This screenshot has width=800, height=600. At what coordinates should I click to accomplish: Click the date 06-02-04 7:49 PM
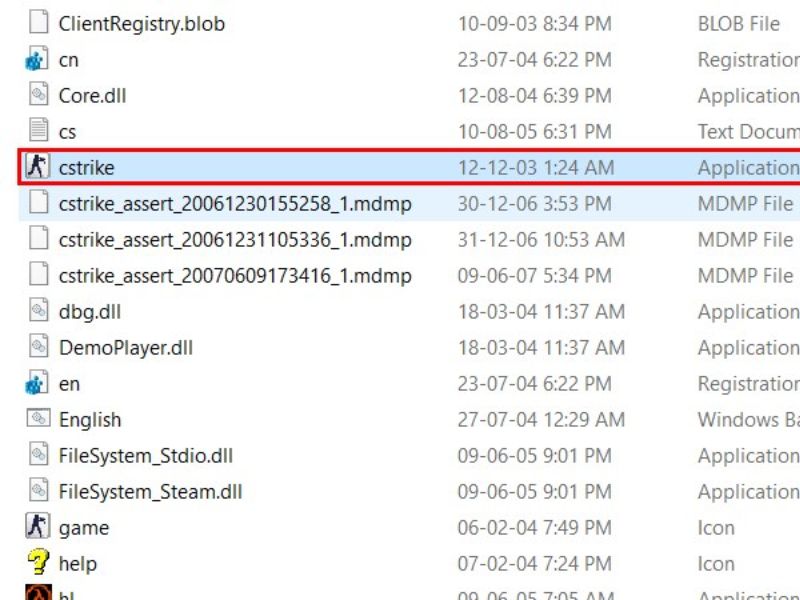pyautogui.click(x=534, y=528)
